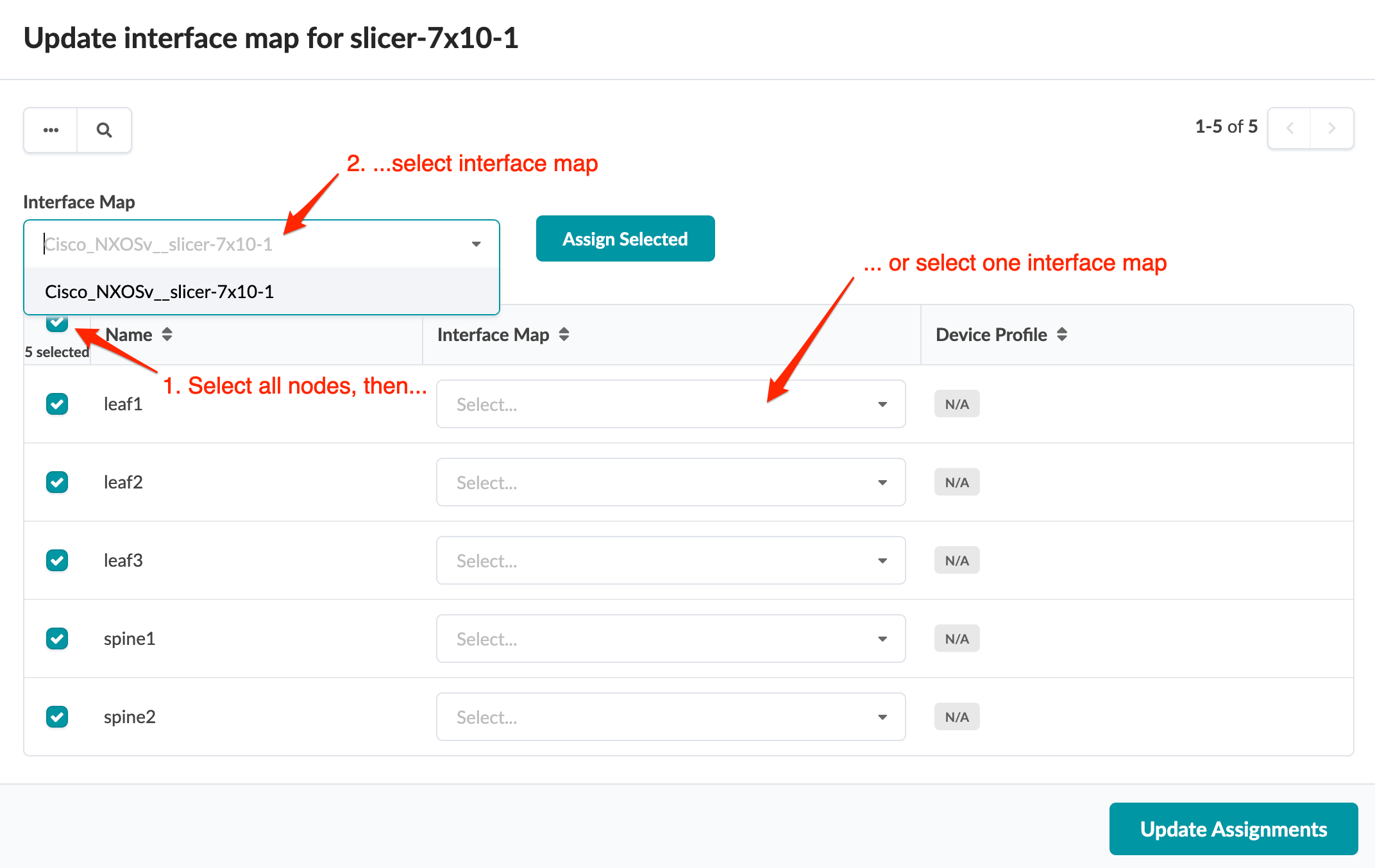This screenshot has height=868, width=1375.
Task: Go to next page arrow
Action: [x=1331, y=128]
